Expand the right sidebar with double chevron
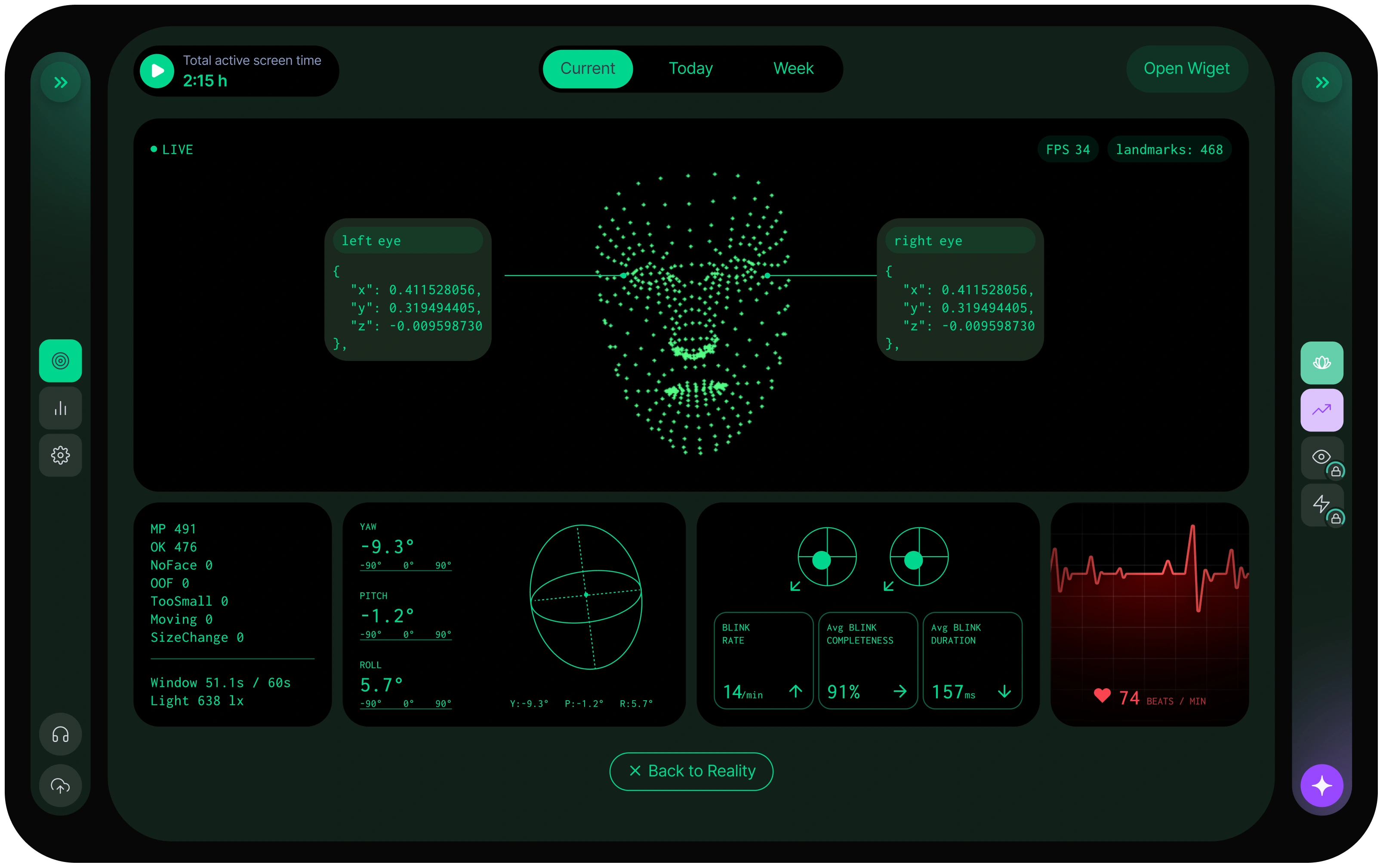1383x868 pixels. [1321, 83]
